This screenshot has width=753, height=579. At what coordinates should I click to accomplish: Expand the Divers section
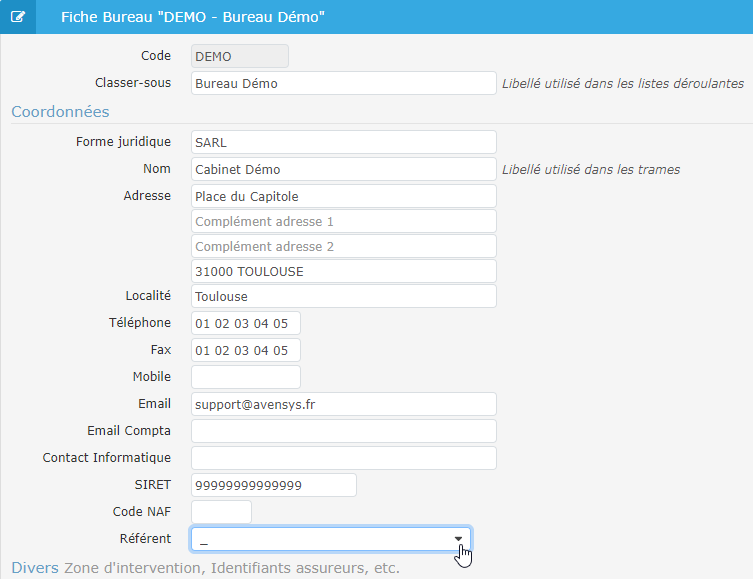pos(35,568)
